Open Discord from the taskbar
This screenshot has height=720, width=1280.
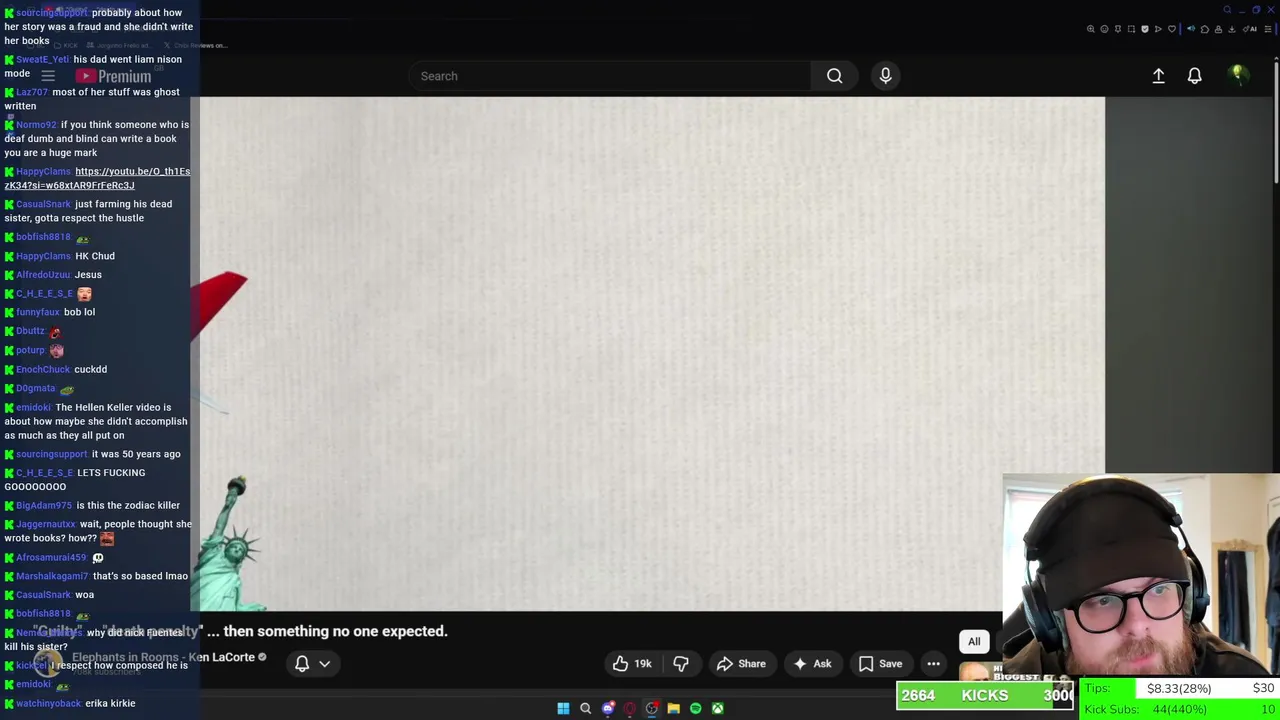click(607, 708)
